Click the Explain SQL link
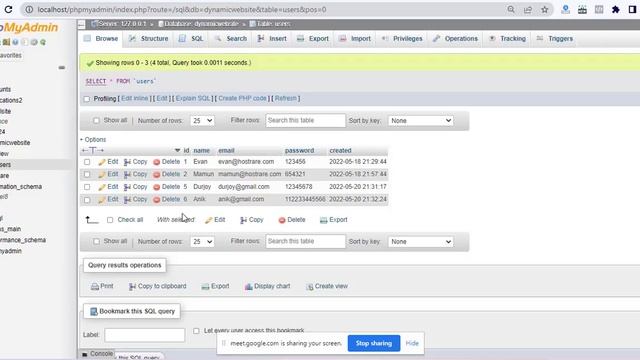The height and width of the screenshot is (360, 640). tap(193, 98)
